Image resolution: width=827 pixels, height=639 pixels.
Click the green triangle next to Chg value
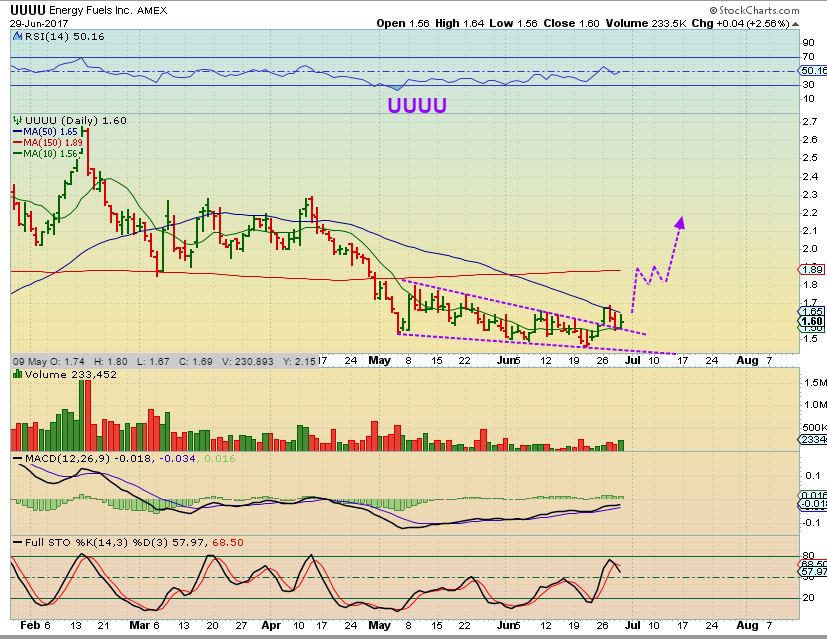pos(795,24)
